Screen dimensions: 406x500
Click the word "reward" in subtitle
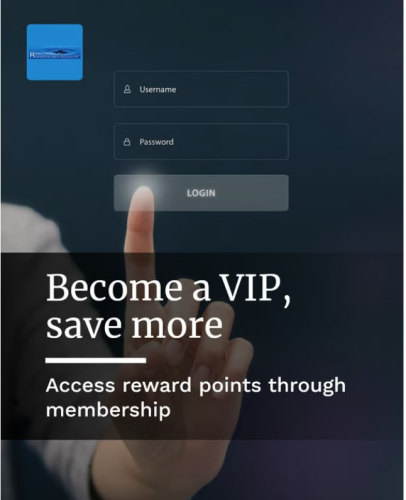pos(157,385)
